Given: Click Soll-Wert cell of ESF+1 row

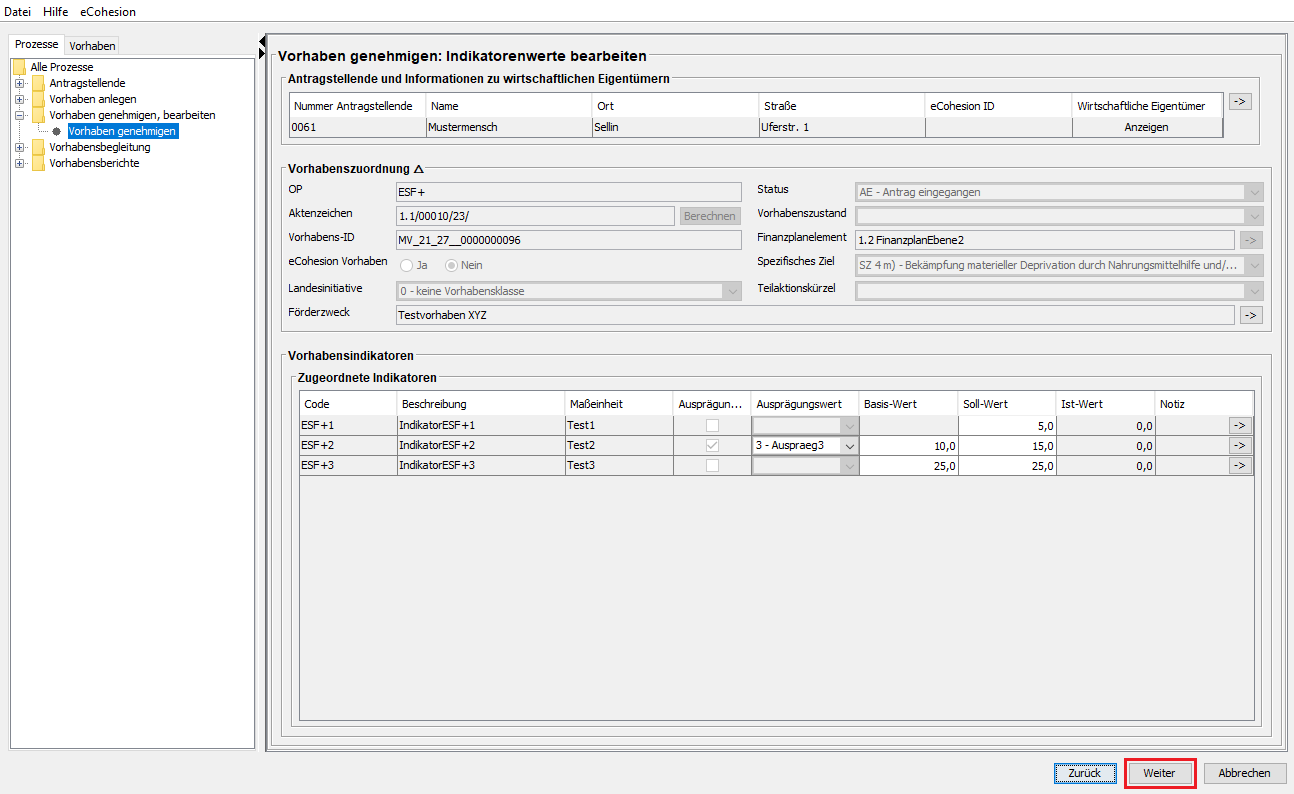Looking at the screenshot, I should (1006, 426).
